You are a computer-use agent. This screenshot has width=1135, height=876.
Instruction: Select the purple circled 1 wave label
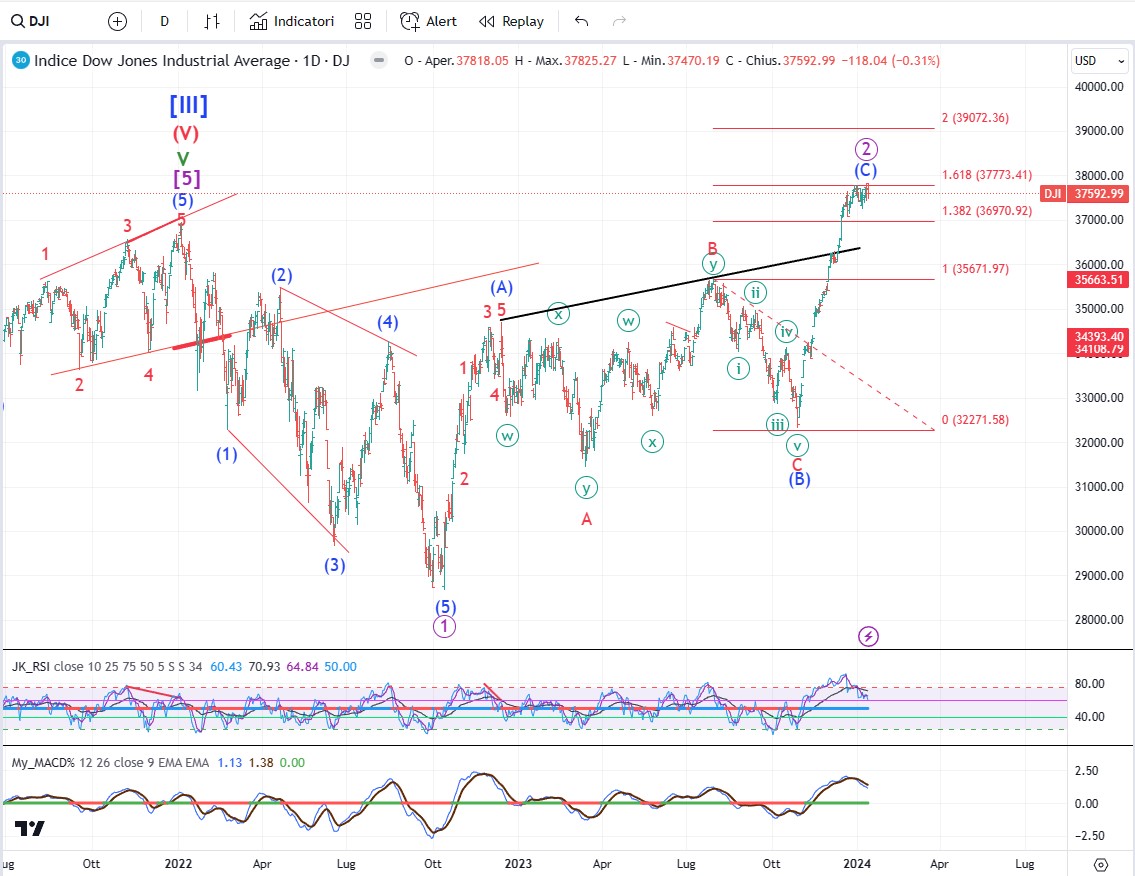tap(444, 627)
